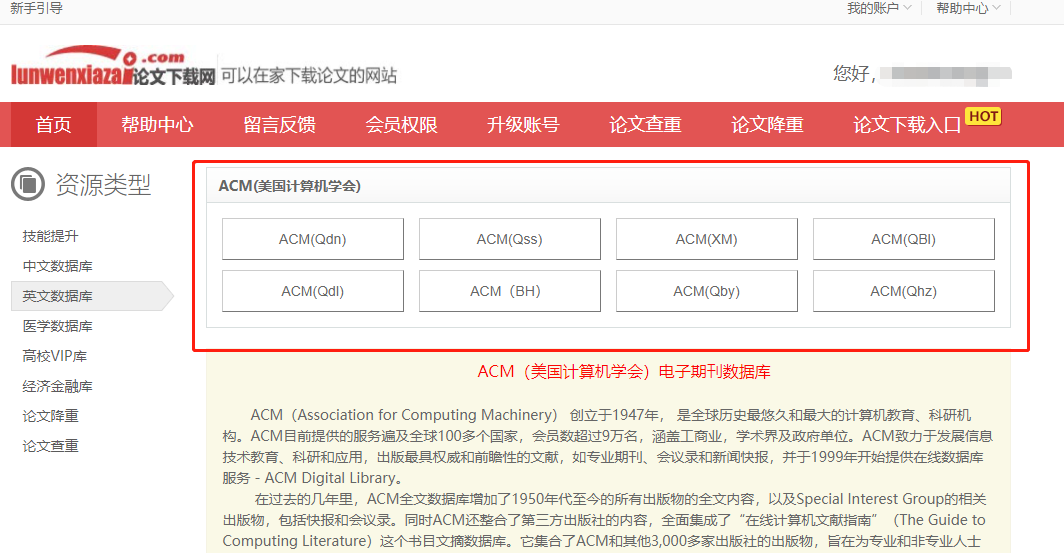Expand the 帮助中心 dropdown in top bar
Image resolution: width=1064 pixels, height=553 pixels.
[968, 8]
